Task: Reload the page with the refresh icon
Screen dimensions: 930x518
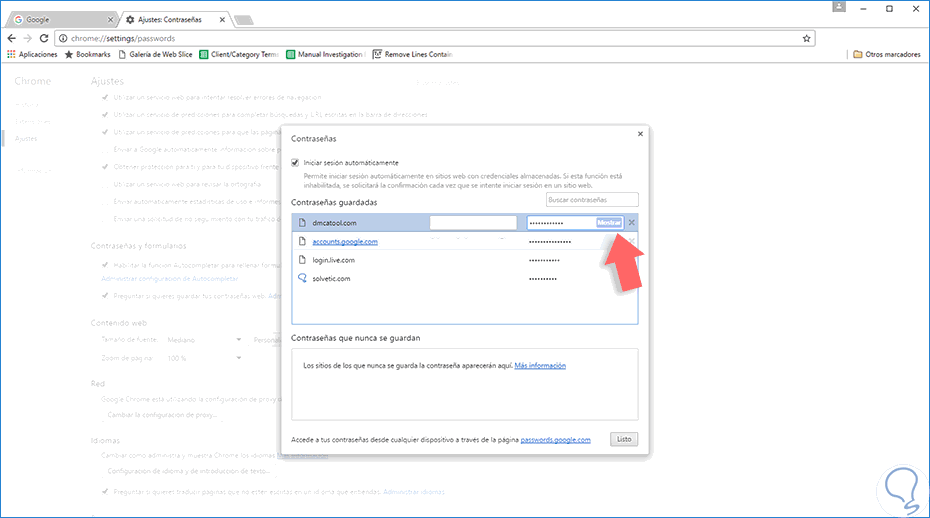Action: pyautogui.click(x=44, y=38)
